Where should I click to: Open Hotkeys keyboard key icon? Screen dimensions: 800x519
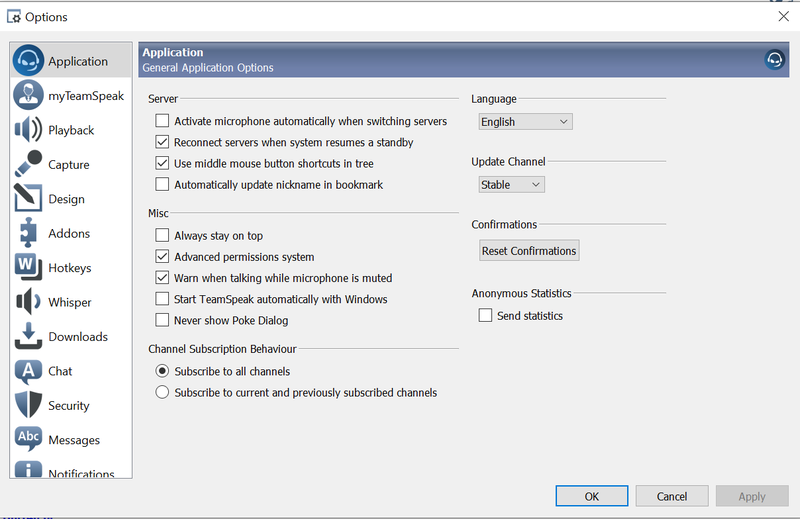(29, 267)
